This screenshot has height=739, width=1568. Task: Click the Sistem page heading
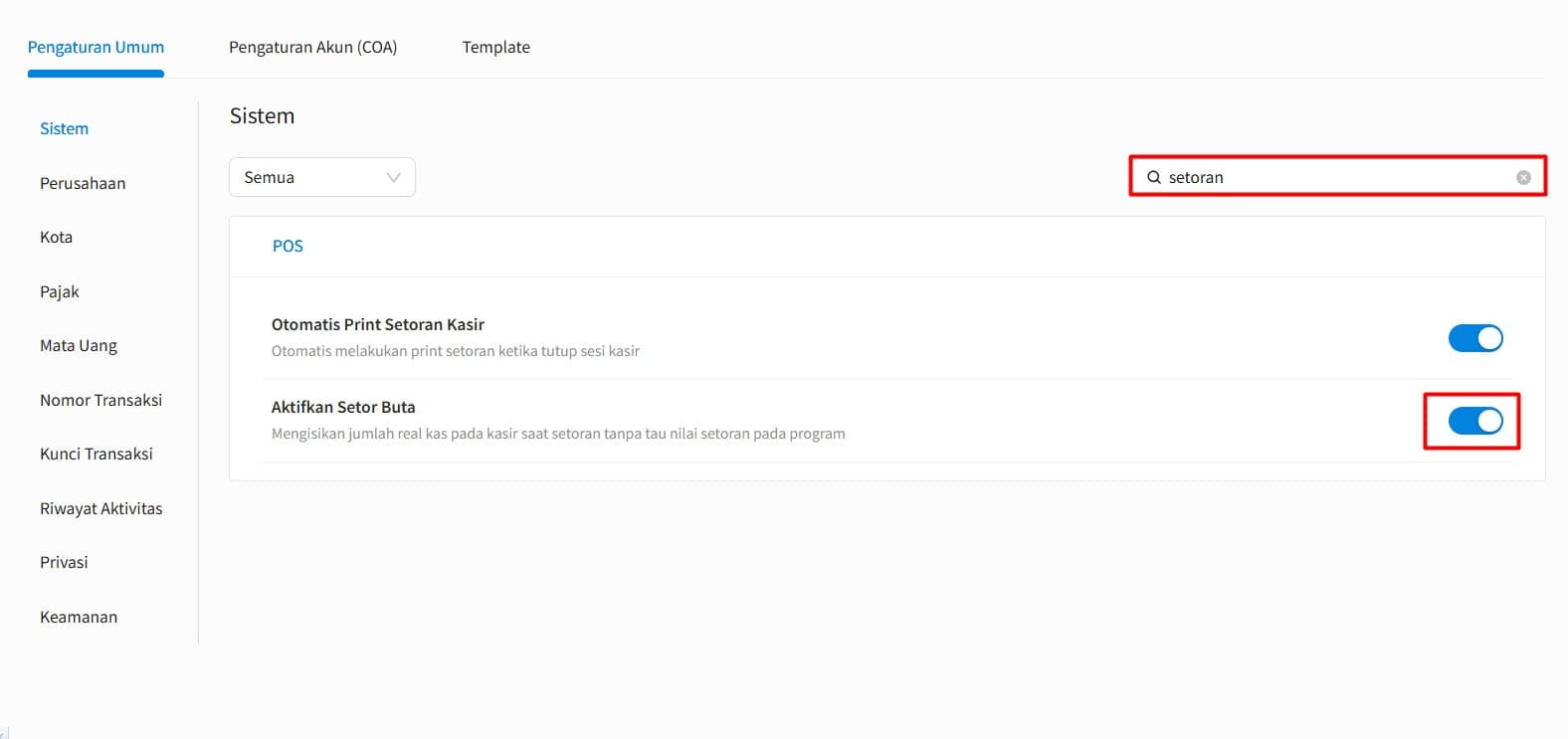point(262,115)
